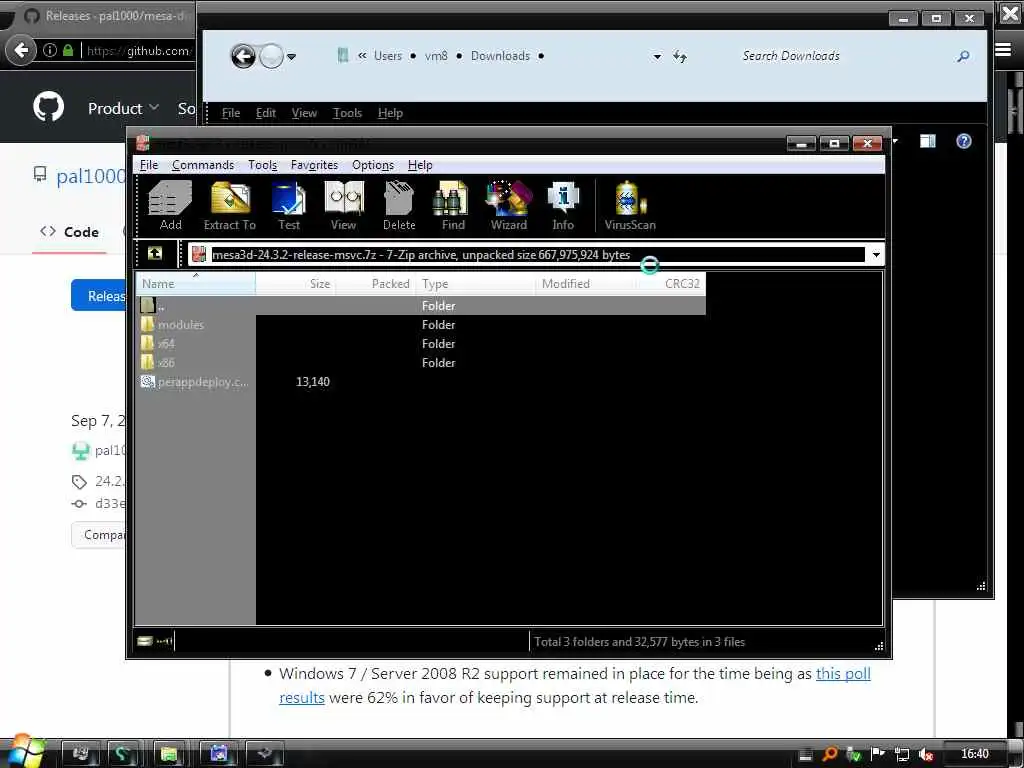This screenshot has width=1024, height=768.
Task: Open the Favorites menu
Action: (314, 165)
